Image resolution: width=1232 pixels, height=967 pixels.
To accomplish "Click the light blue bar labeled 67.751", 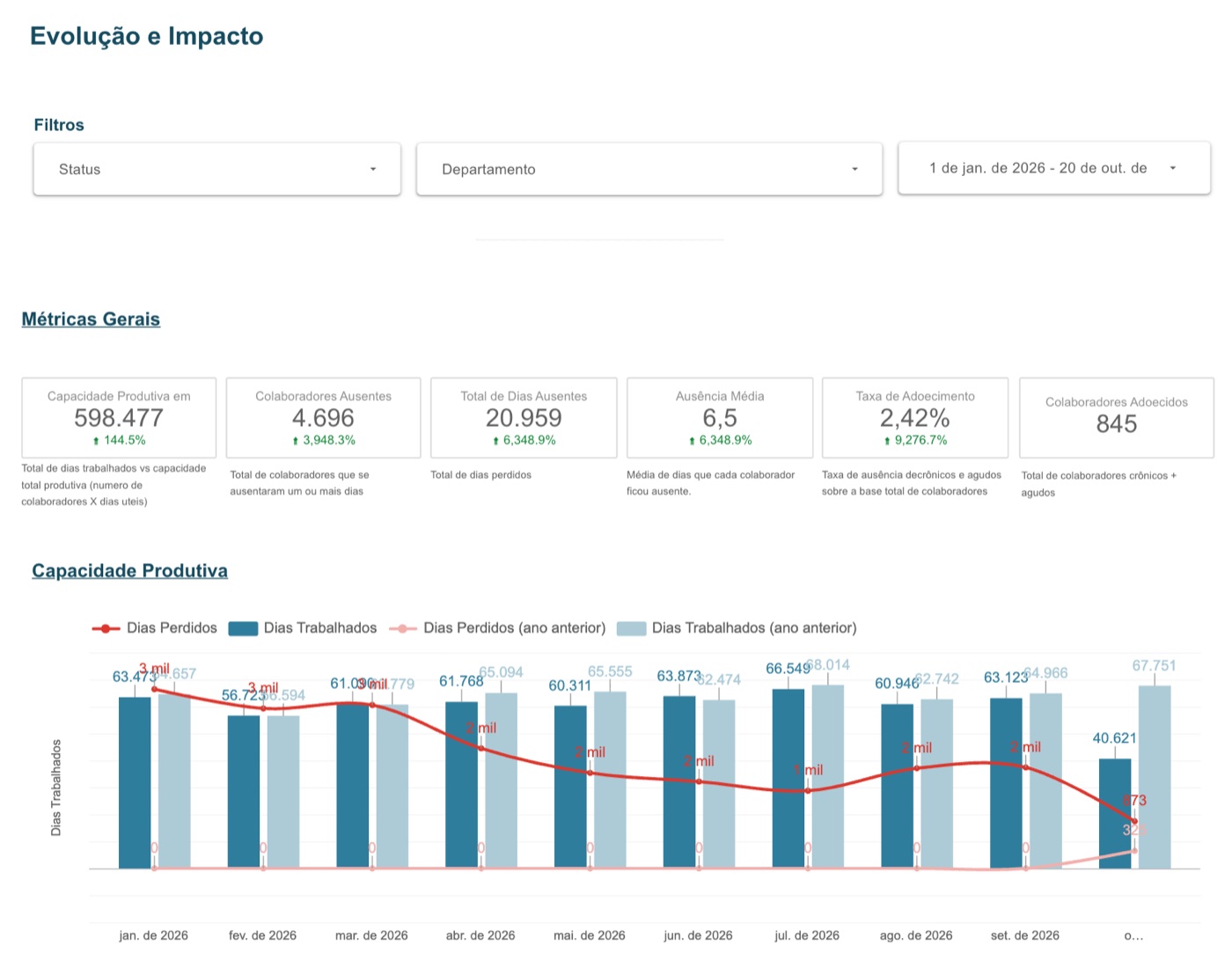I will [1155, 777].
